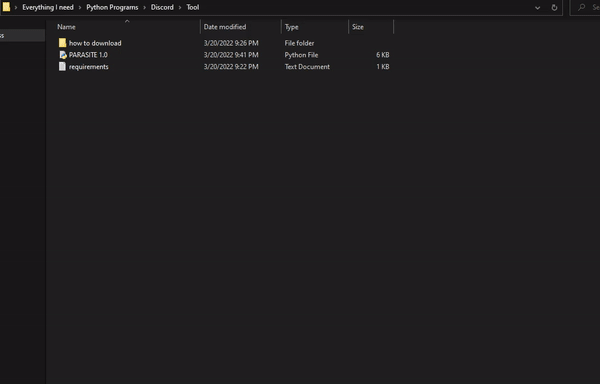Image resolution: width=600 pixels, height=384 pixels.
Task: Sort files by the Type column
Action: pyautogui.click(x=292, y=27)
